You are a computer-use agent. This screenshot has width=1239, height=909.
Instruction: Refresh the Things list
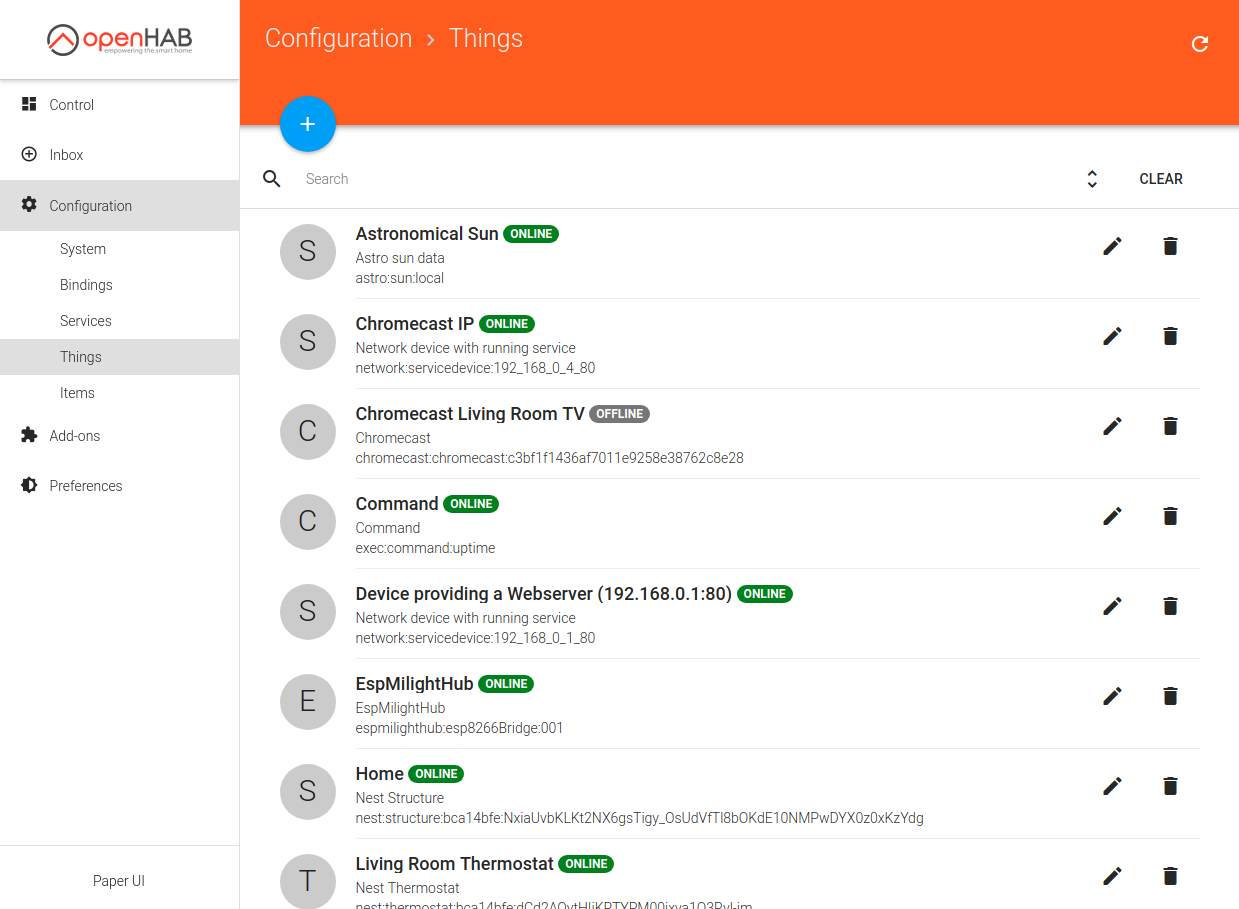tap(1200, 45)
